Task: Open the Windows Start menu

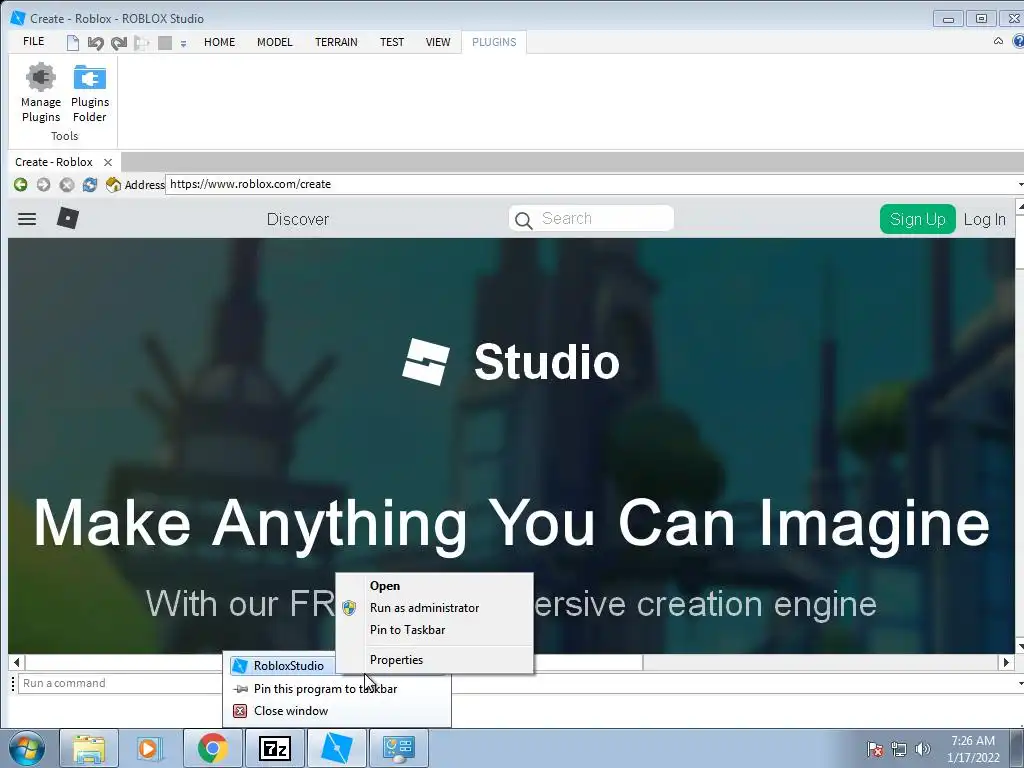Action: (x=27, y=748)
